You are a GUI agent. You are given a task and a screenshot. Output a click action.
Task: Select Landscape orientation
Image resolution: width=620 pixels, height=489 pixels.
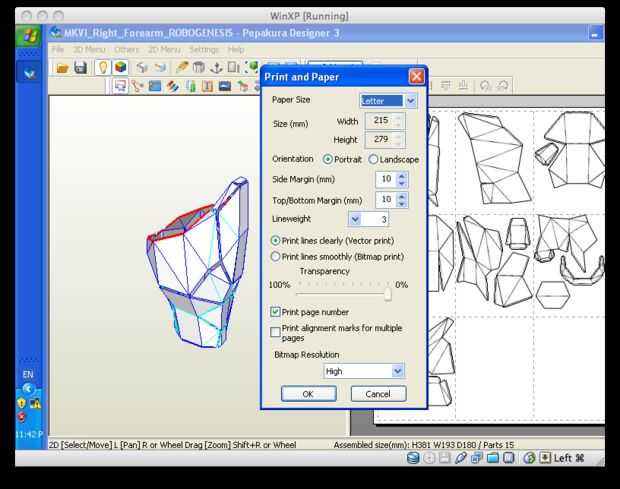click(x=373, y=159)
